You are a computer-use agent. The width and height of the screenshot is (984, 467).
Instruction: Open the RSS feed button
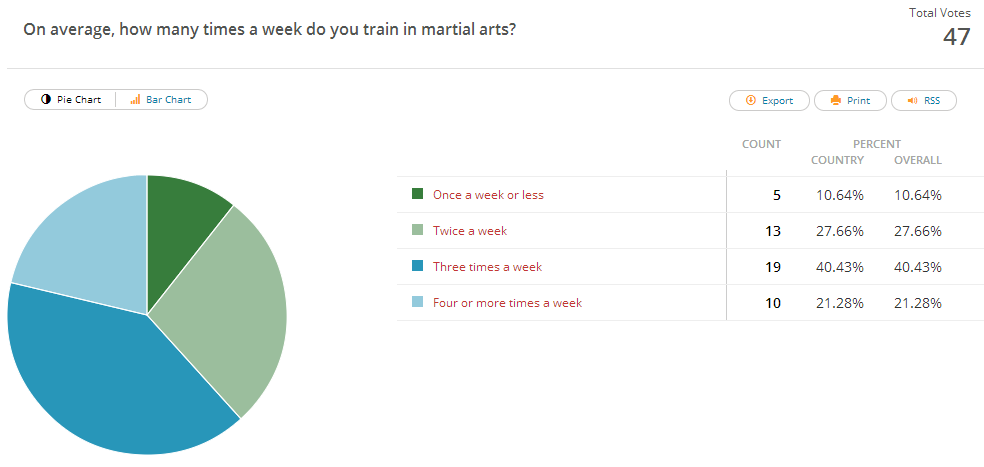(923, 100)
